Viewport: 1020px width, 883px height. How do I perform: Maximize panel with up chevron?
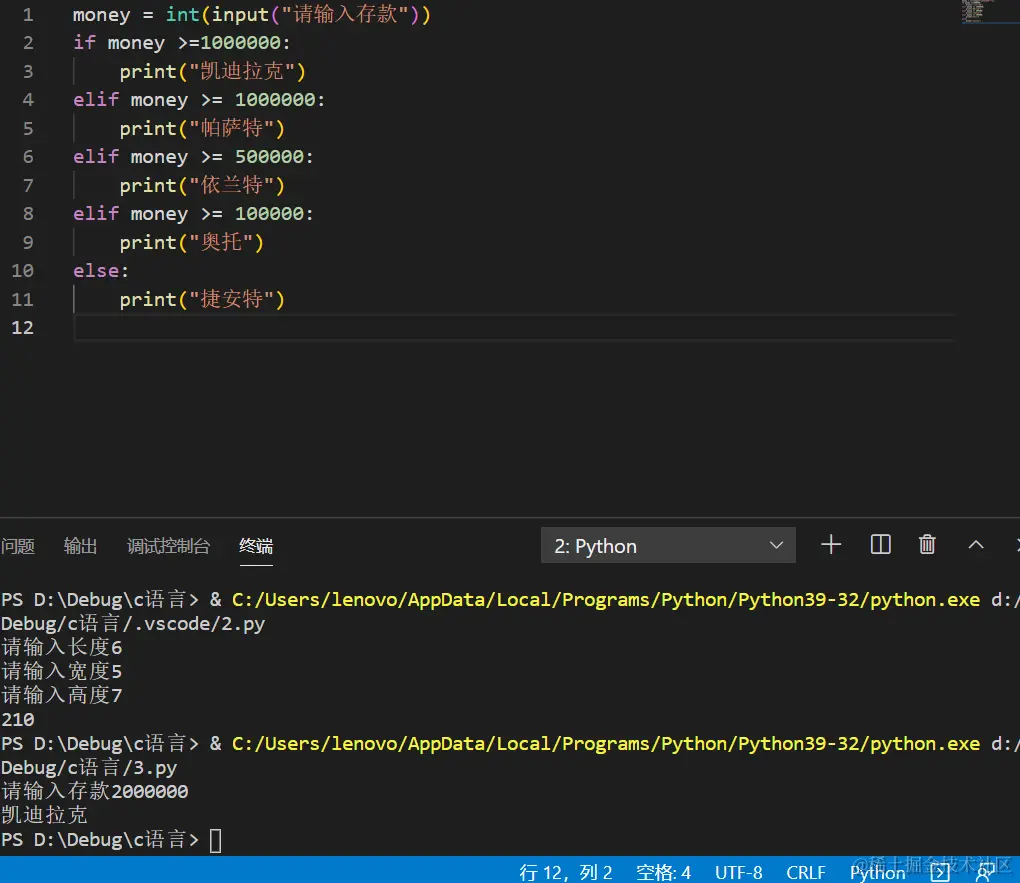point(976,545)
